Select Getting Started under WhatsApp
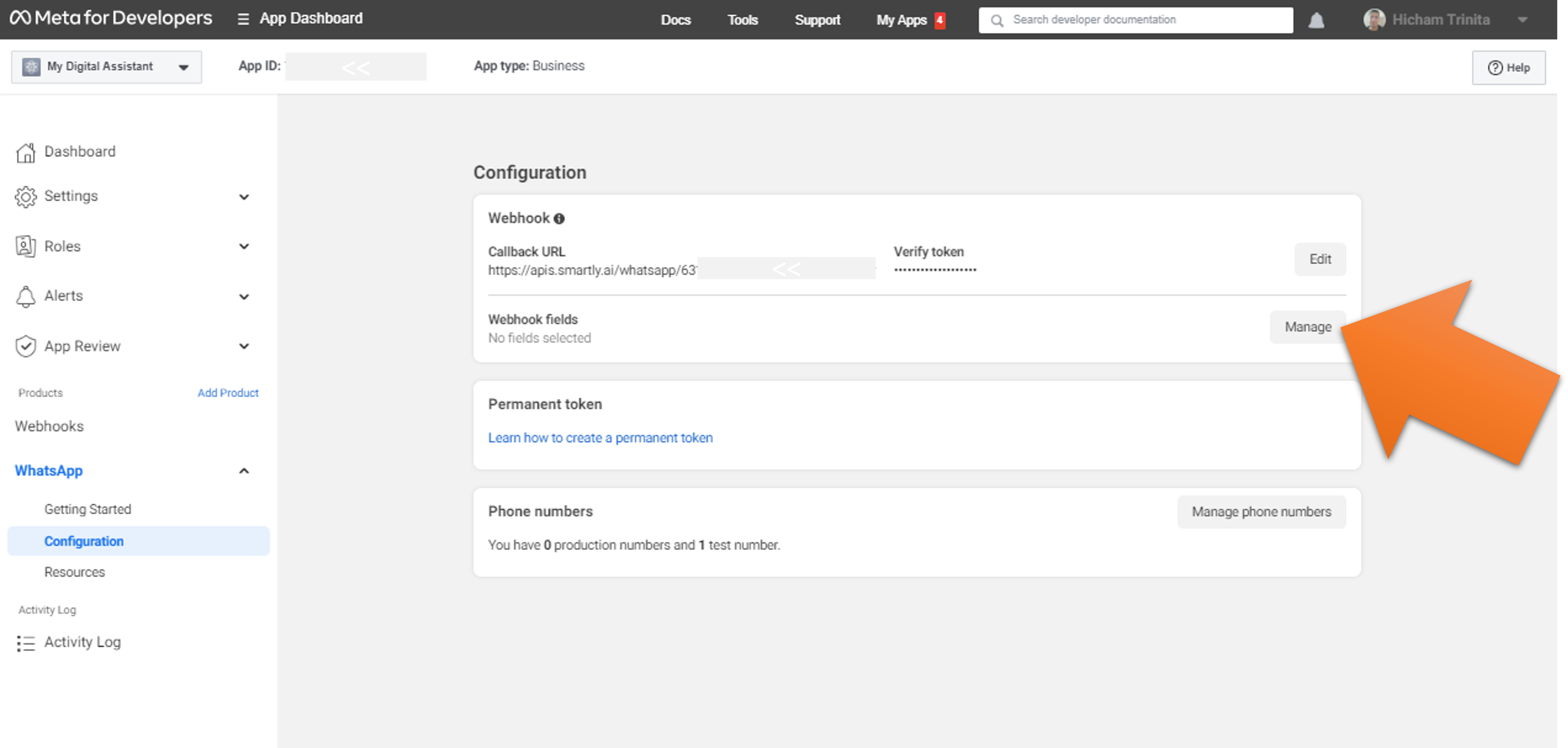Image resolution: width=1568 pixels, height=748 pixels. click(88, 509)
